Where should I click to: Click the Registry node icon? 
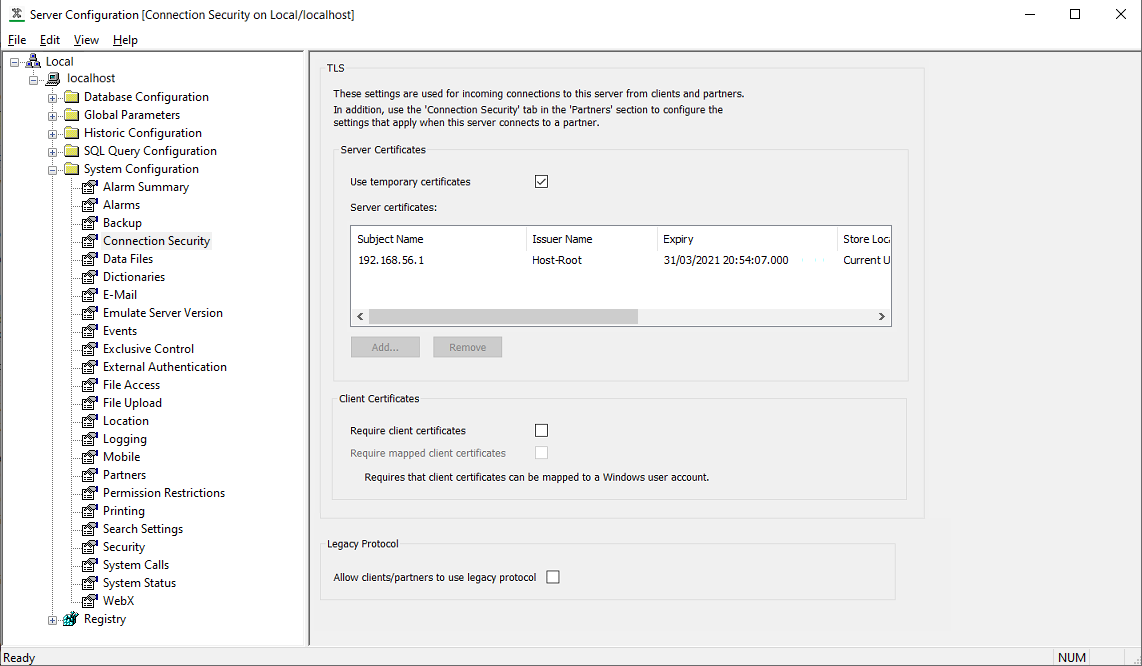(70, 619)
